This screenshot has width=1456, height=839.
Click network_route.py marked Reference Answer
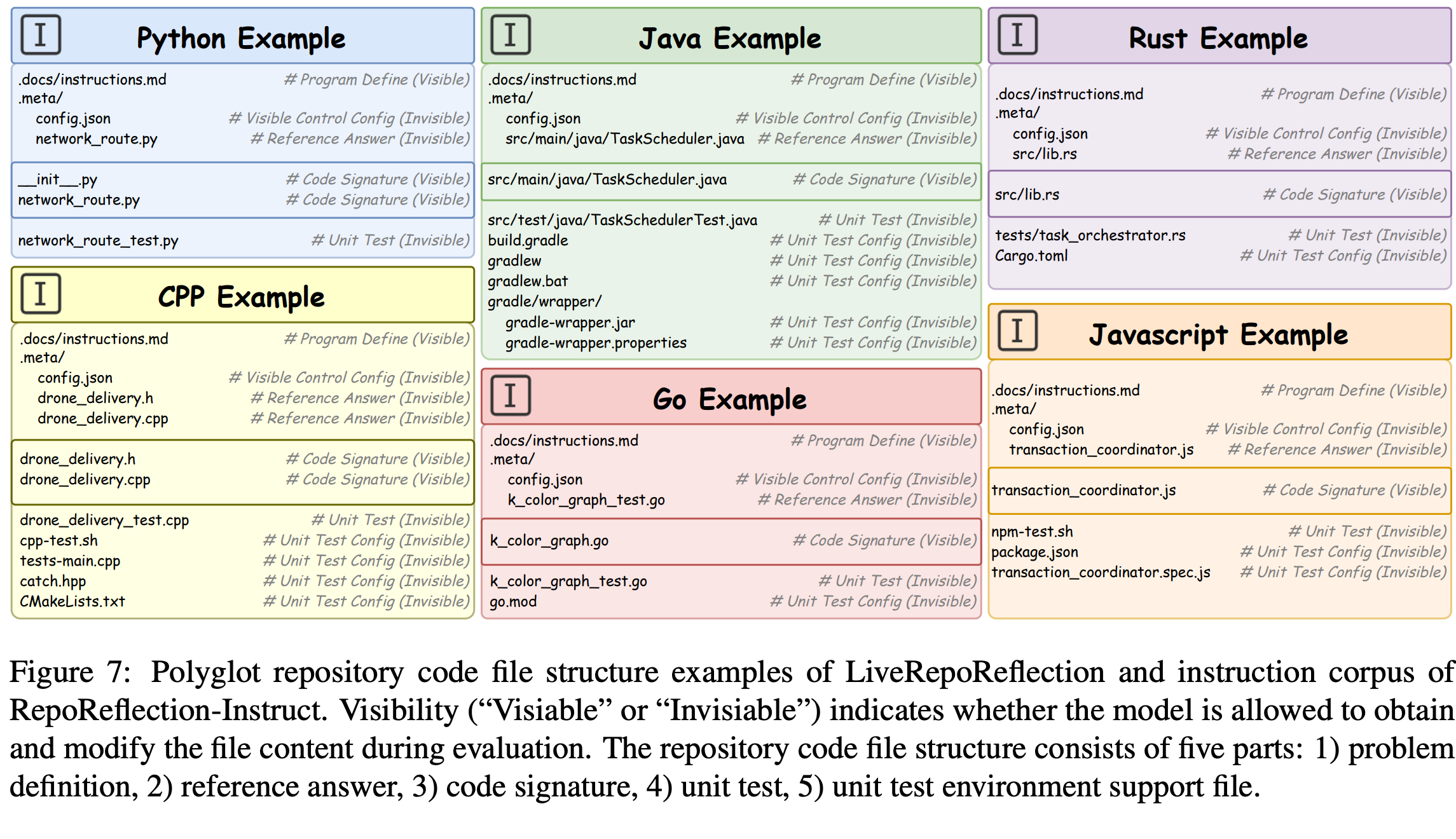(97, 139)
